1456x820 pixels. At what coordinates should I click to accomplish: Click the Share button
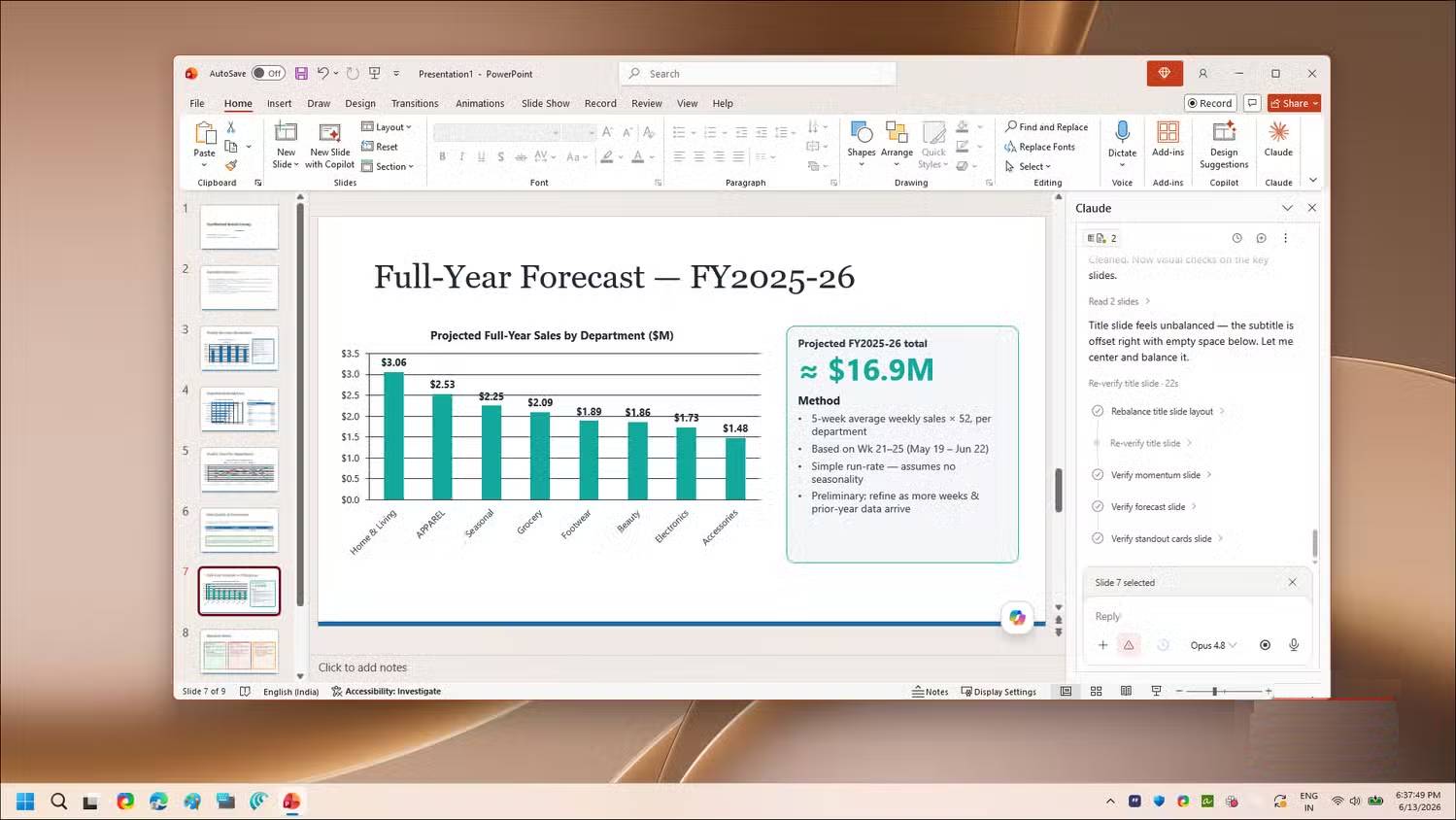click(1294, 103)
